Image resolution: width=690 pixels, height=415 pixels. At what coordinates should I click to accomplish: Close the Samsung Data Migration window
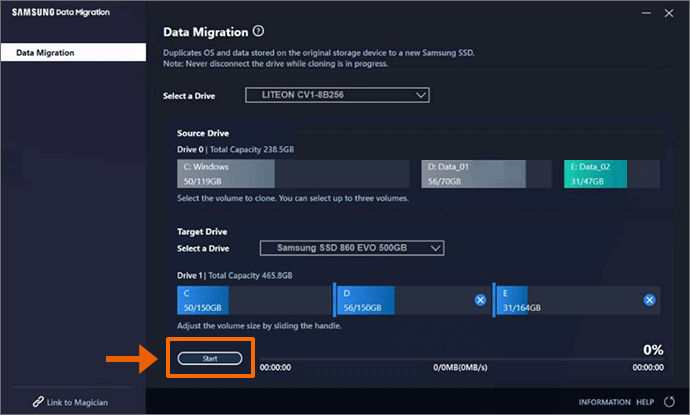click(669, 13)
